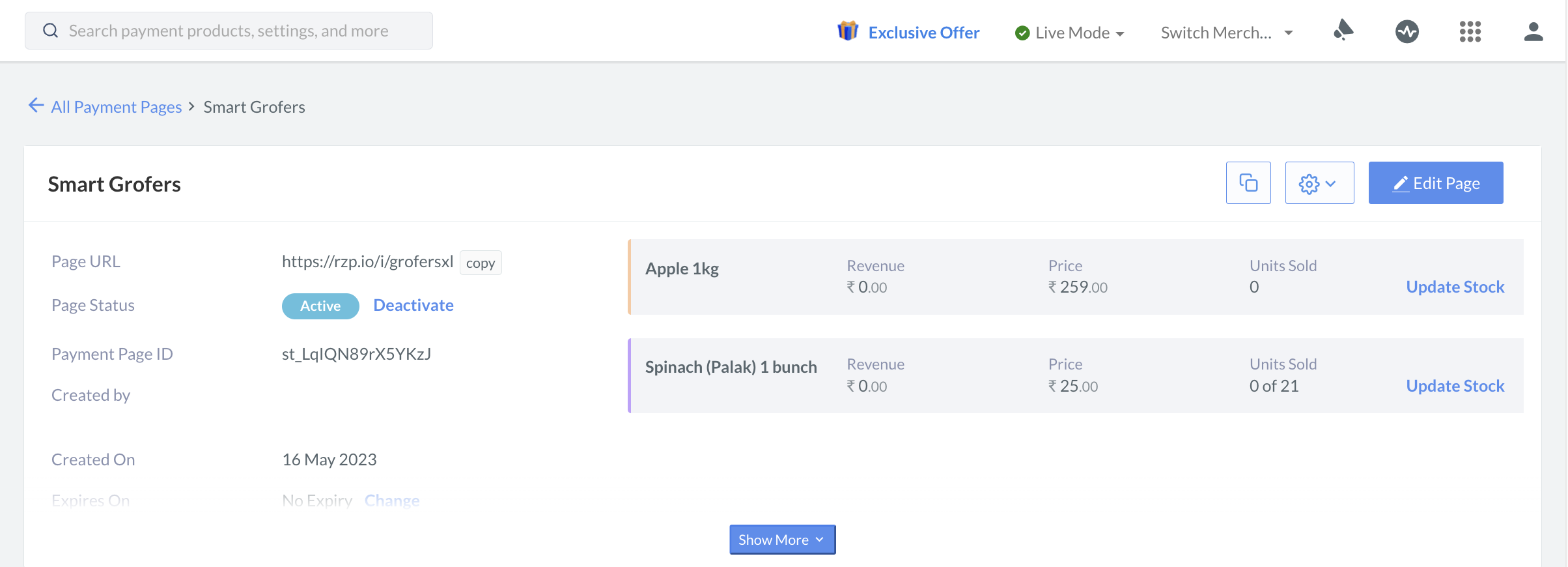Click the Edit Page button
The image size is (1568, 567).
[x=1436, y=183]
